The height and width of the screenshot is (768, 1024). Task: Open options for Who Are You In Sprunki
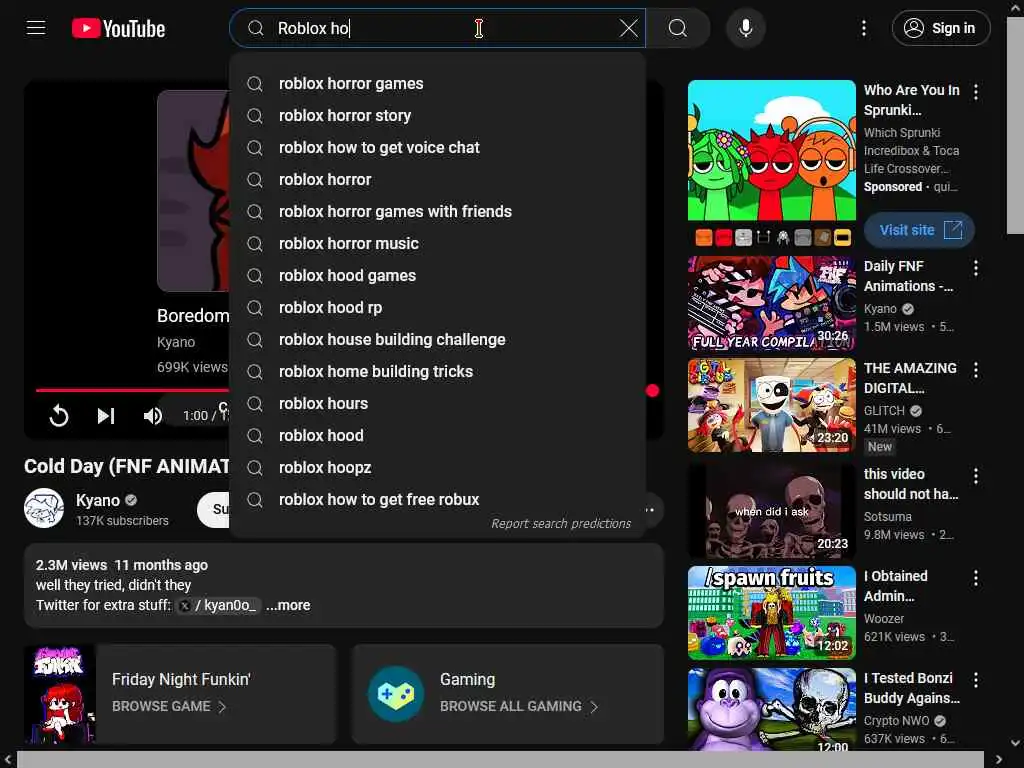pos(976,92)
